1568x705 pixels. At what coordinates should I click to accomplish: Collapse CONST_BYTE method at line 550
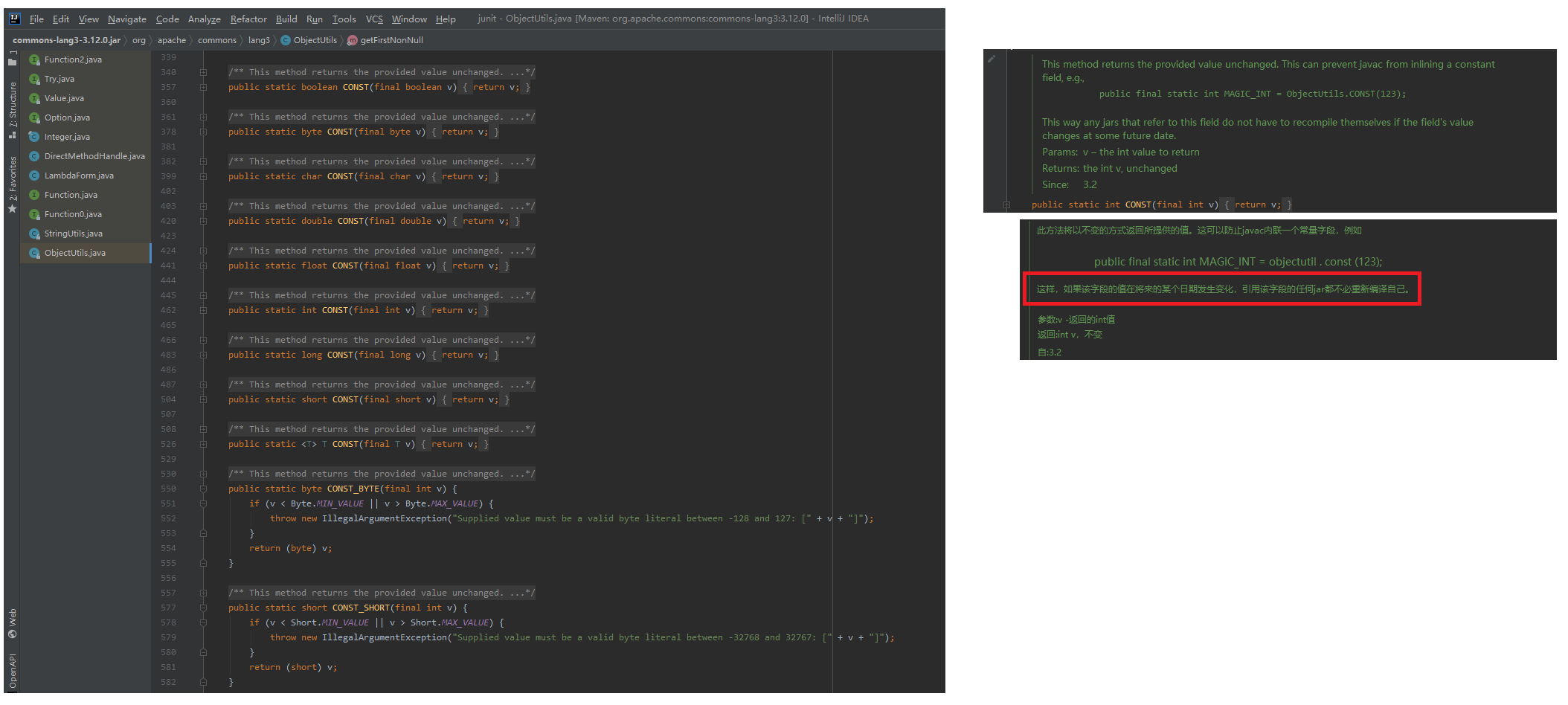(x=203, y=489)
